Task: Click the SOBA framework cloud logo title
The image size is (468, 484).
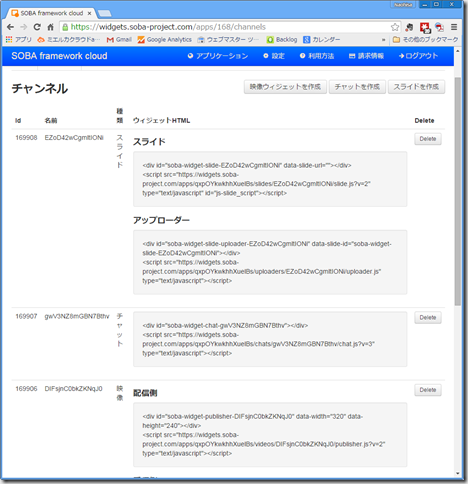Action: [x=59, y=56]
